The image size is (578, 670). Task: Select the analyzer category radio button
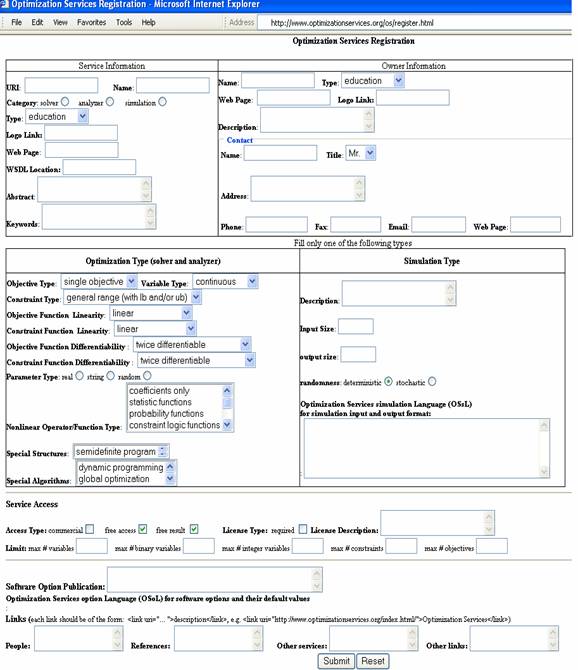point(110,102)
